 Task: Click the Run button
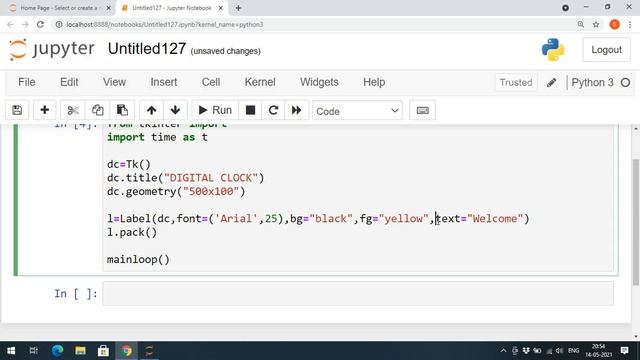pos(215,110)
